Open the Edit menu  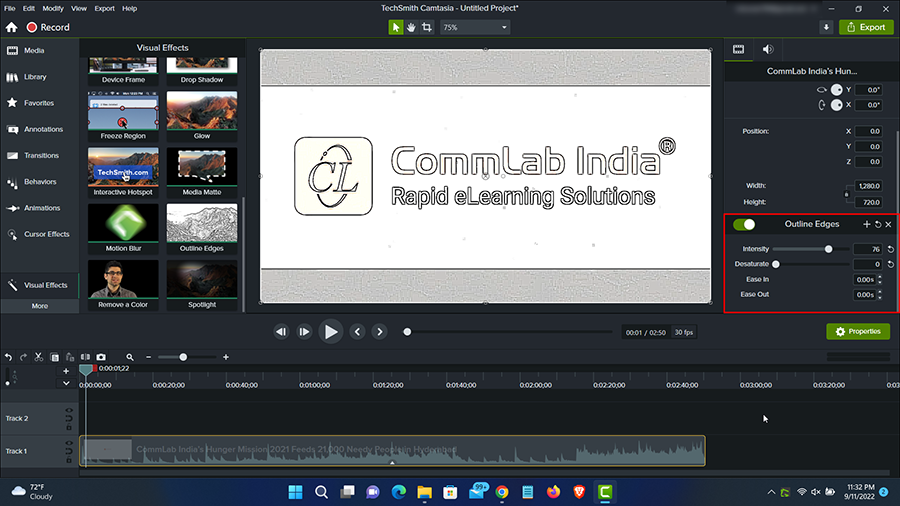coord(29,8)
